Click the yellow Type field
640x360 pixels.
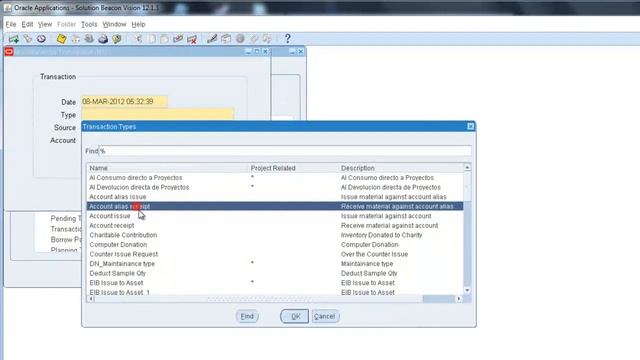pos(158,114)
